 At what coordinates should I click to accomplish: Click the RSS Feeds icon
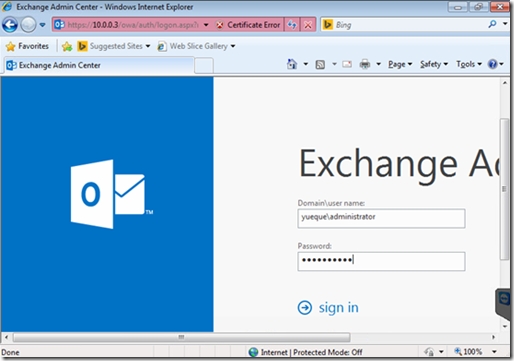[320, 64]
